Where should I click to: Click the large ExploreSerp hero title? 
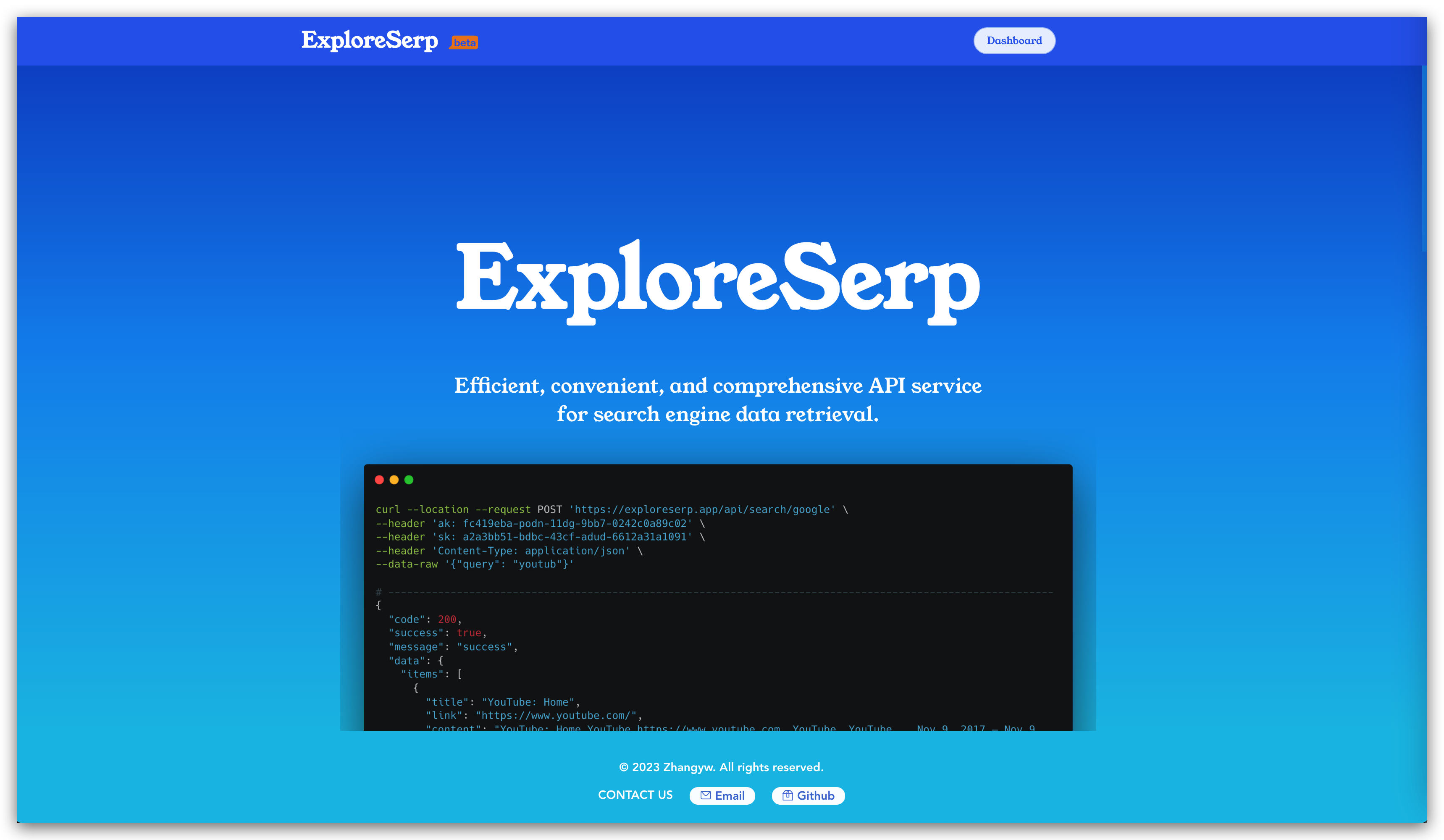pyautogui.click(x=718, y=282)
